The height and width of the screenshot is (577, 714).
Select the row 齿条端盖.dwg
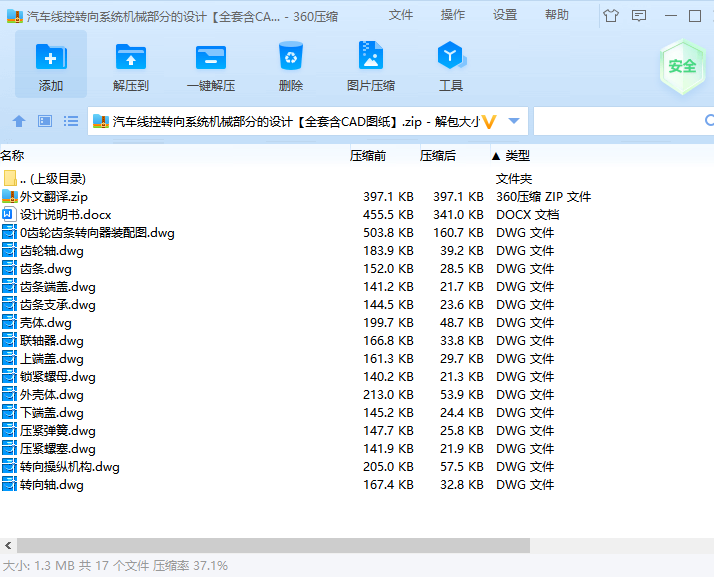click(357, 286)
